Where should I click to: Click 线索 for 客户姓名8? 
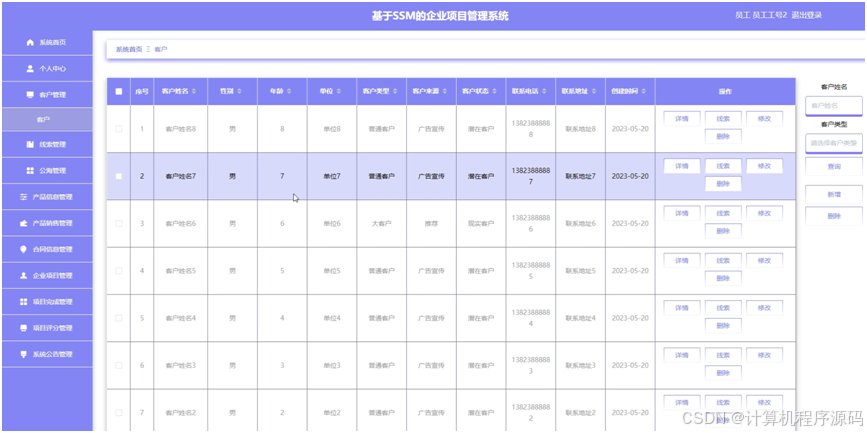(723, 118)
